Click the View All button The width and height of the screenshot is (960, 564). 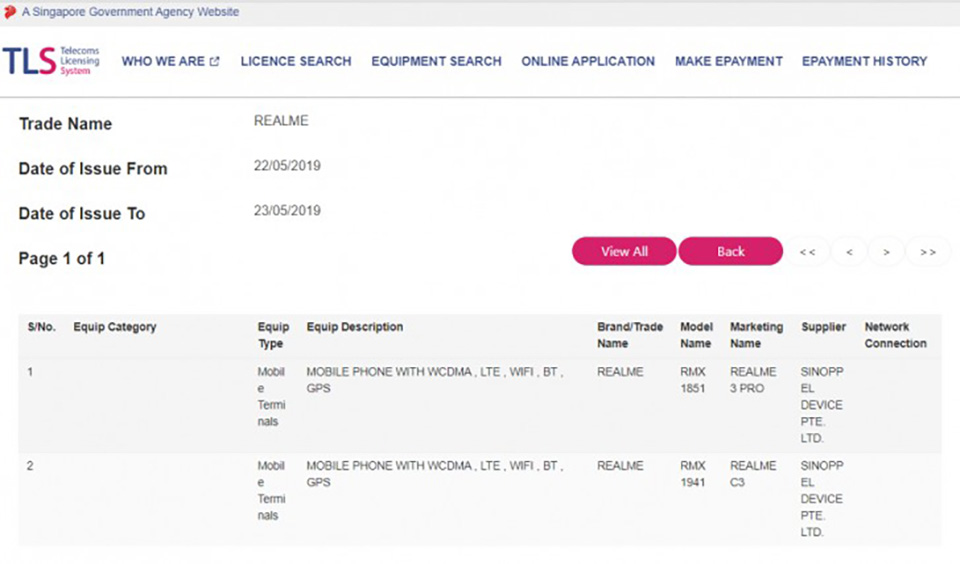624,251
